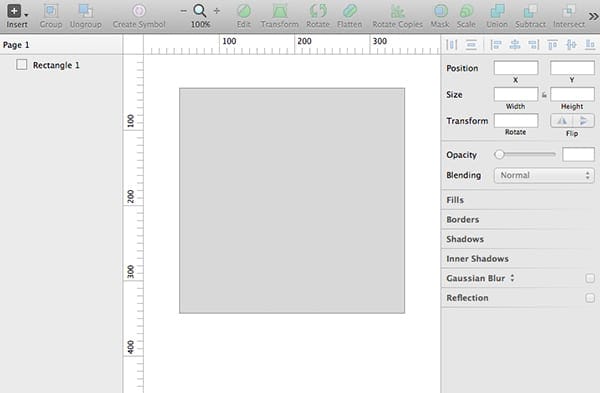Enable the Reflection checkbox
Screen dimensions: 600x393
[x=590, y=298]
